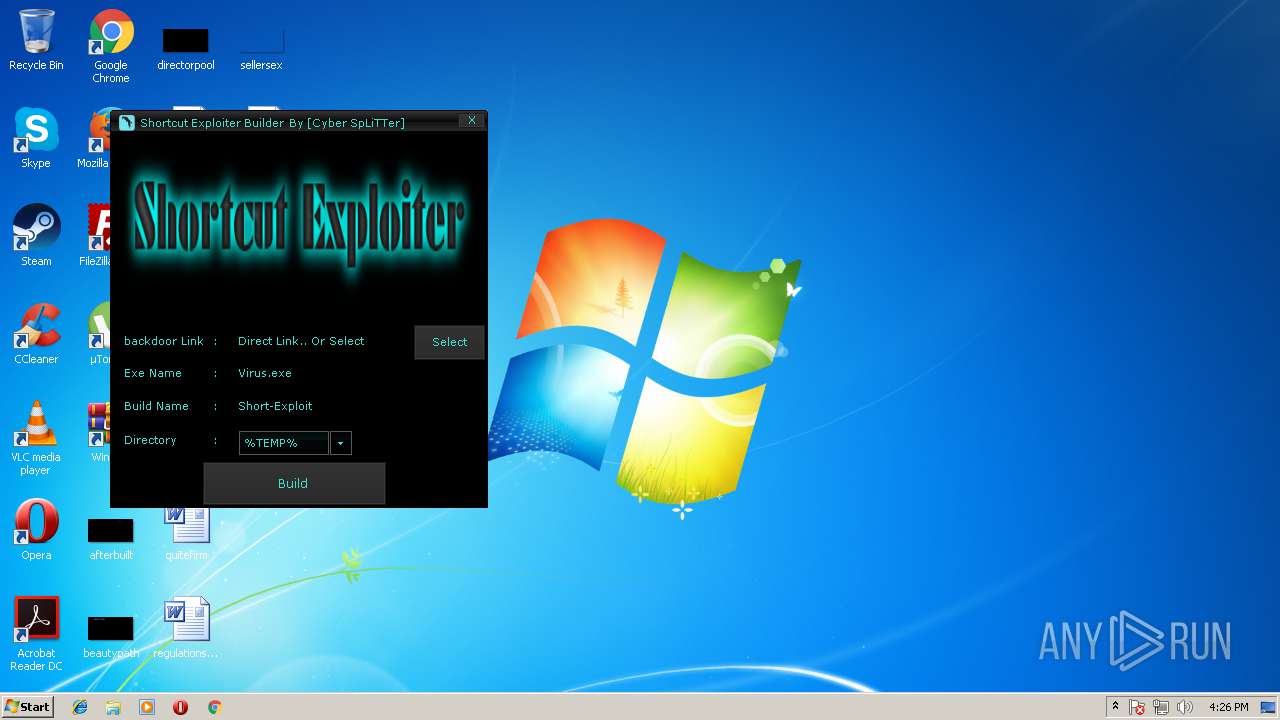Show hidden system tray icons
The height and width of the screenshot is (720, 1280).
tap(1115, 707)
